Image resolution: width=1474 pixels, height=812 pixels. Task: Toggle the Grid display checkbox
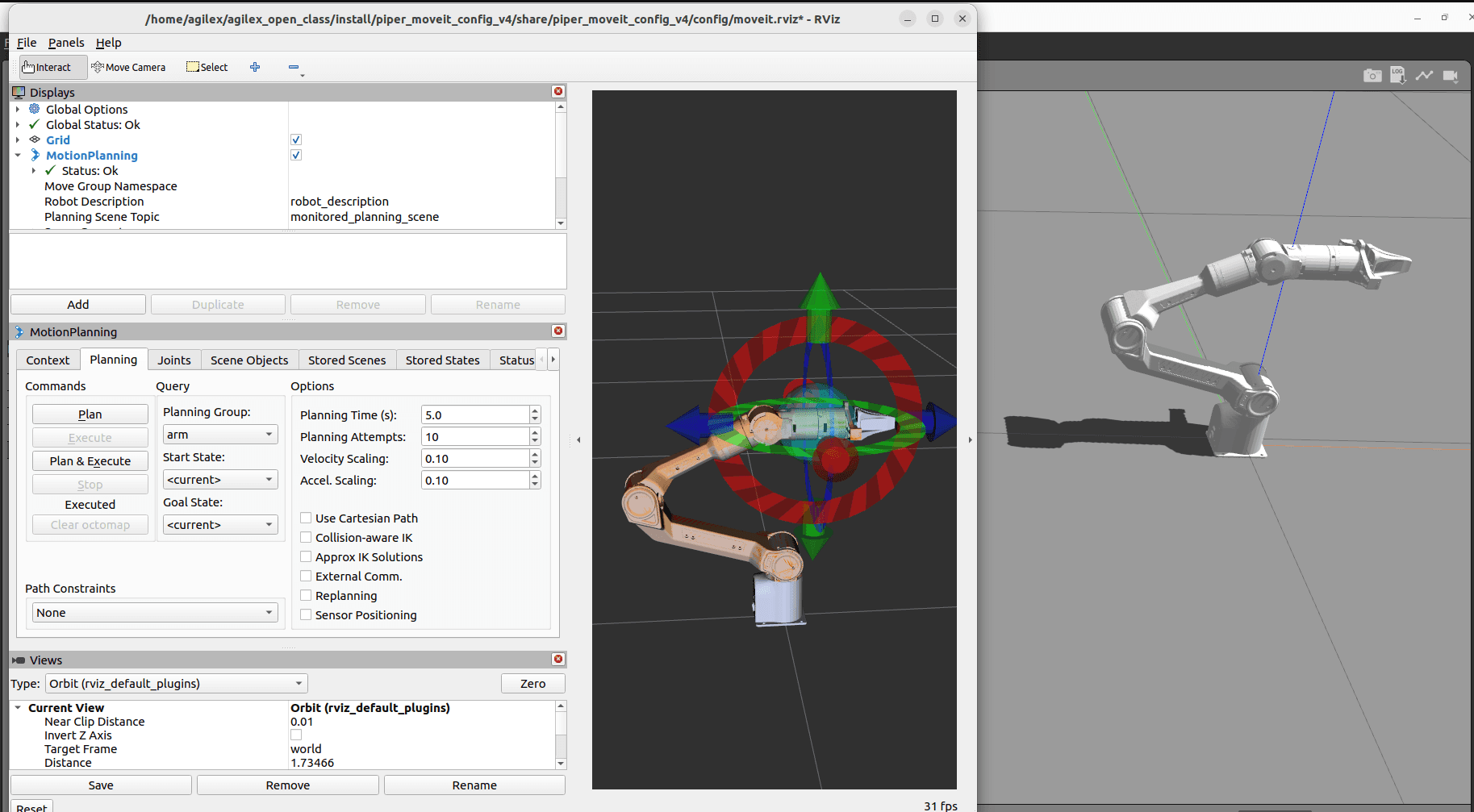click(x=296, y=139)
